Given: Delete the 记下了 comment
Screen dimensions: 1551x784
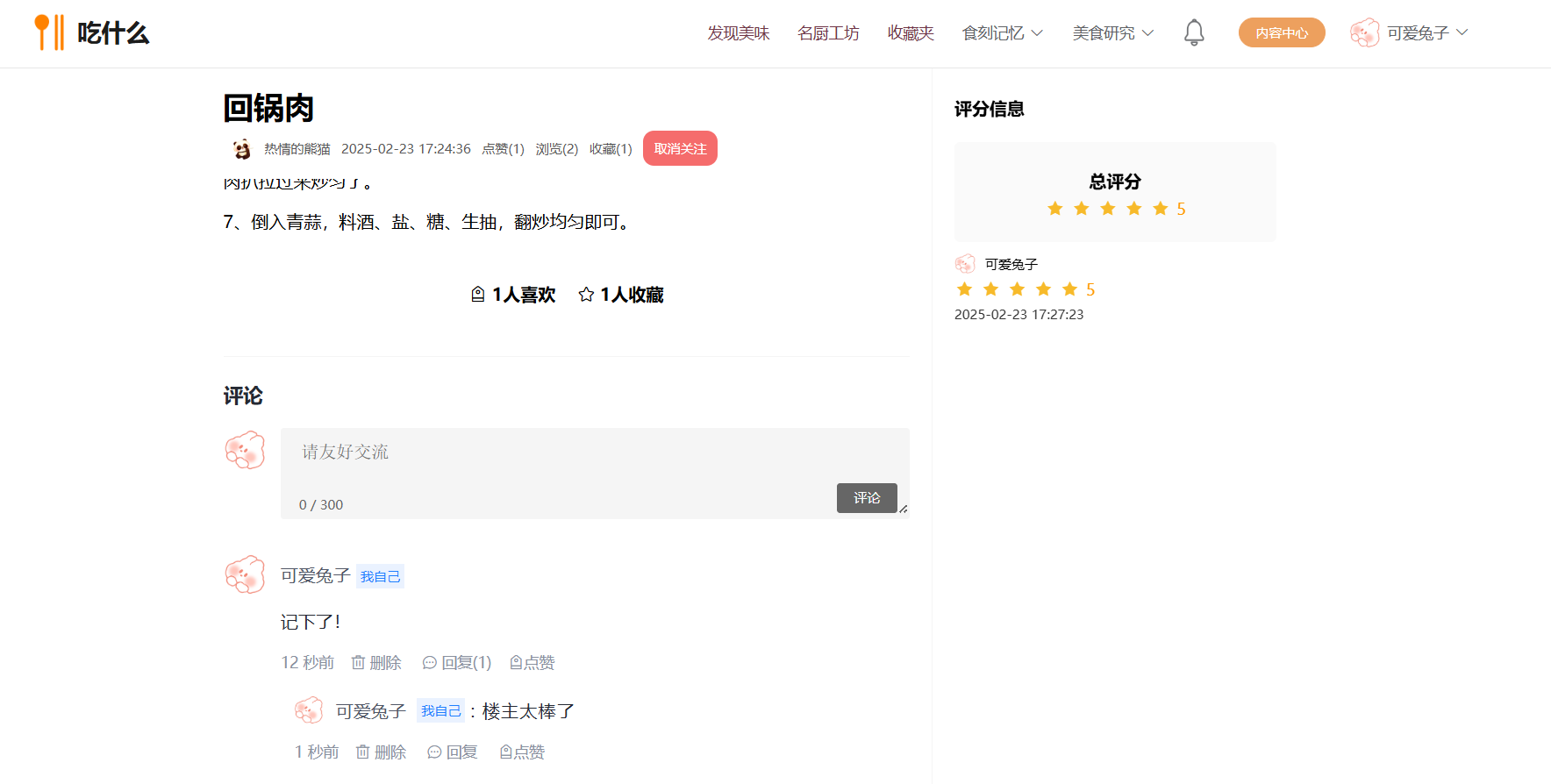Looking at the screenshot, I should 376,663.
